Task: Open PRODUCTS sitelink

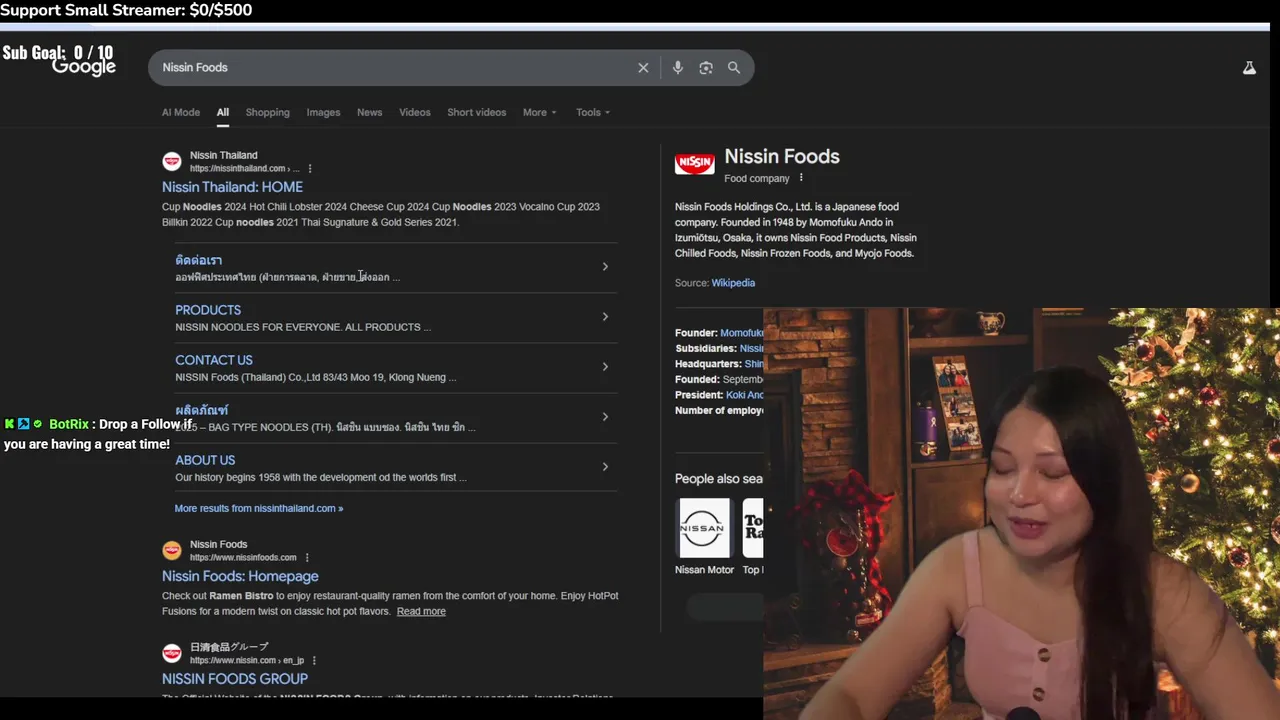Action: tap(208, 310)
